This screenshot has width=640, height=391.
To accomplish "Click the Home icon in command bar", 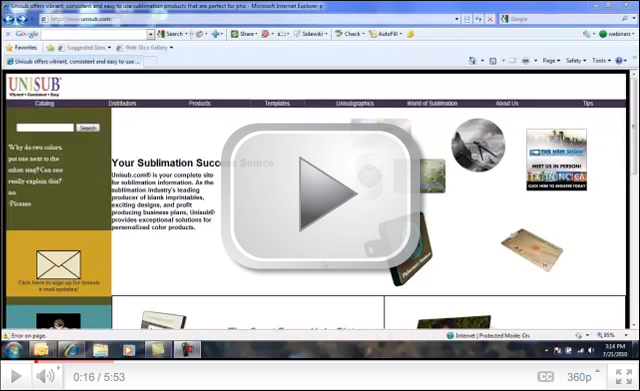I will coord(472,61).
